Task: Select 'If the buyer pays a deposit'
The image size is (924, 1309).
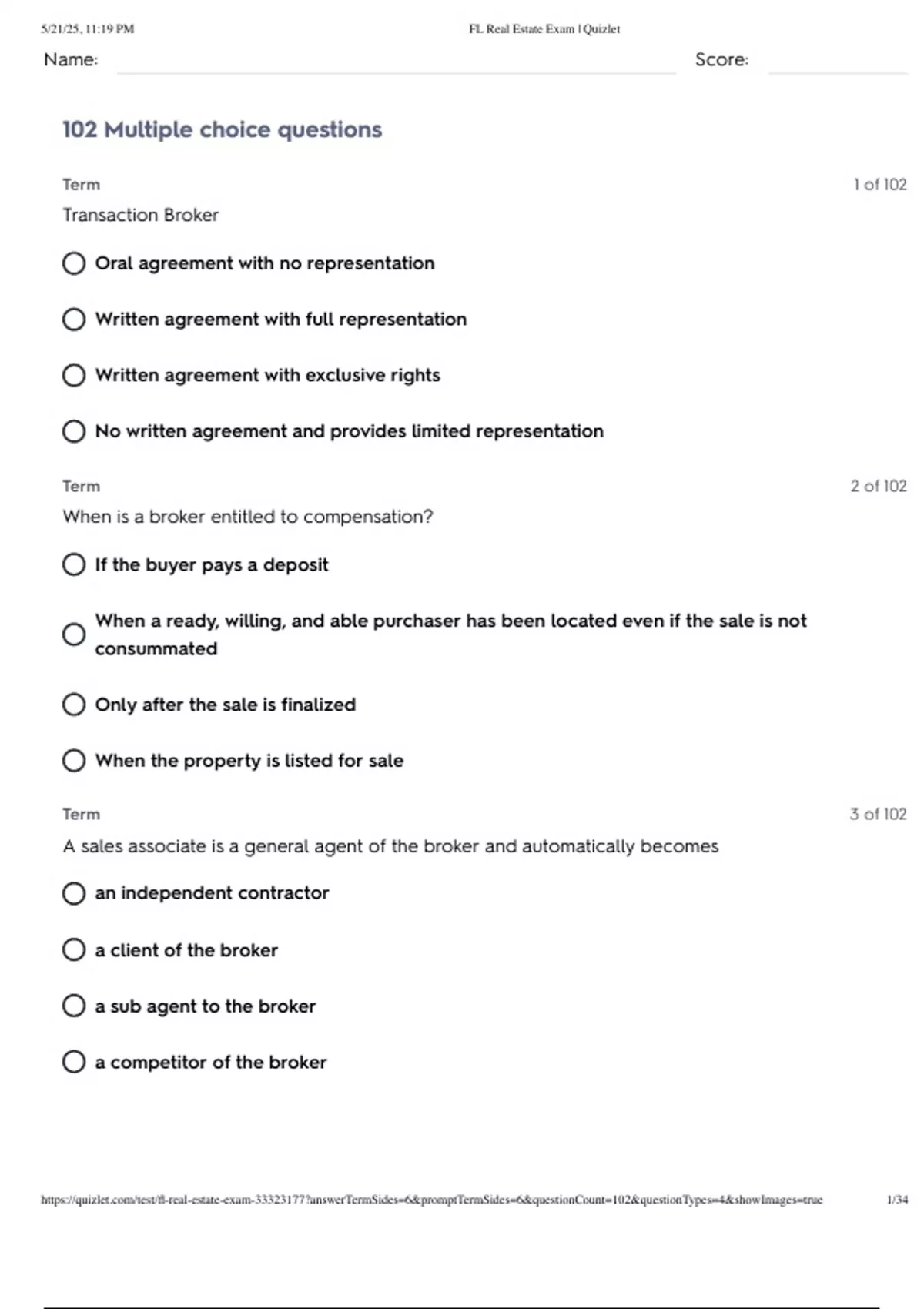Action: [x=74, y=565]
